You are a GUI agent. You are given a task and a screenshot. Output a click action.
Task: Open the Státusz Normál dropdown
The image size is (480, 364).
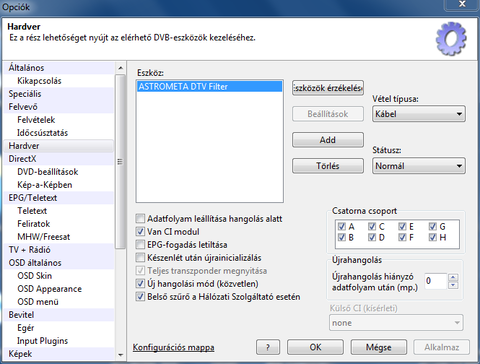419,166
